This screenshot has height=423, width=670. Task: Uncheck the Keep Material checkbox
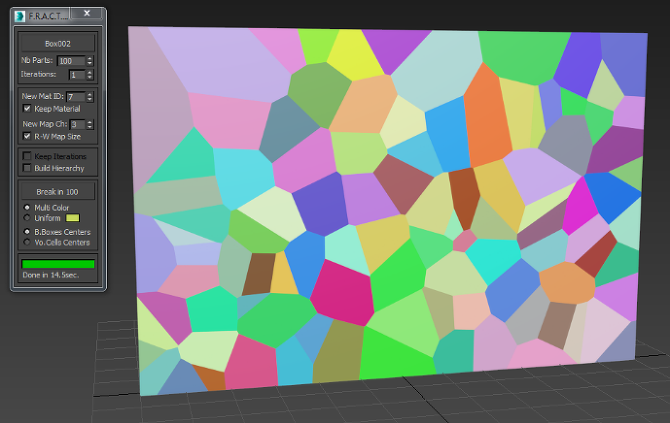tap(27, 109)
